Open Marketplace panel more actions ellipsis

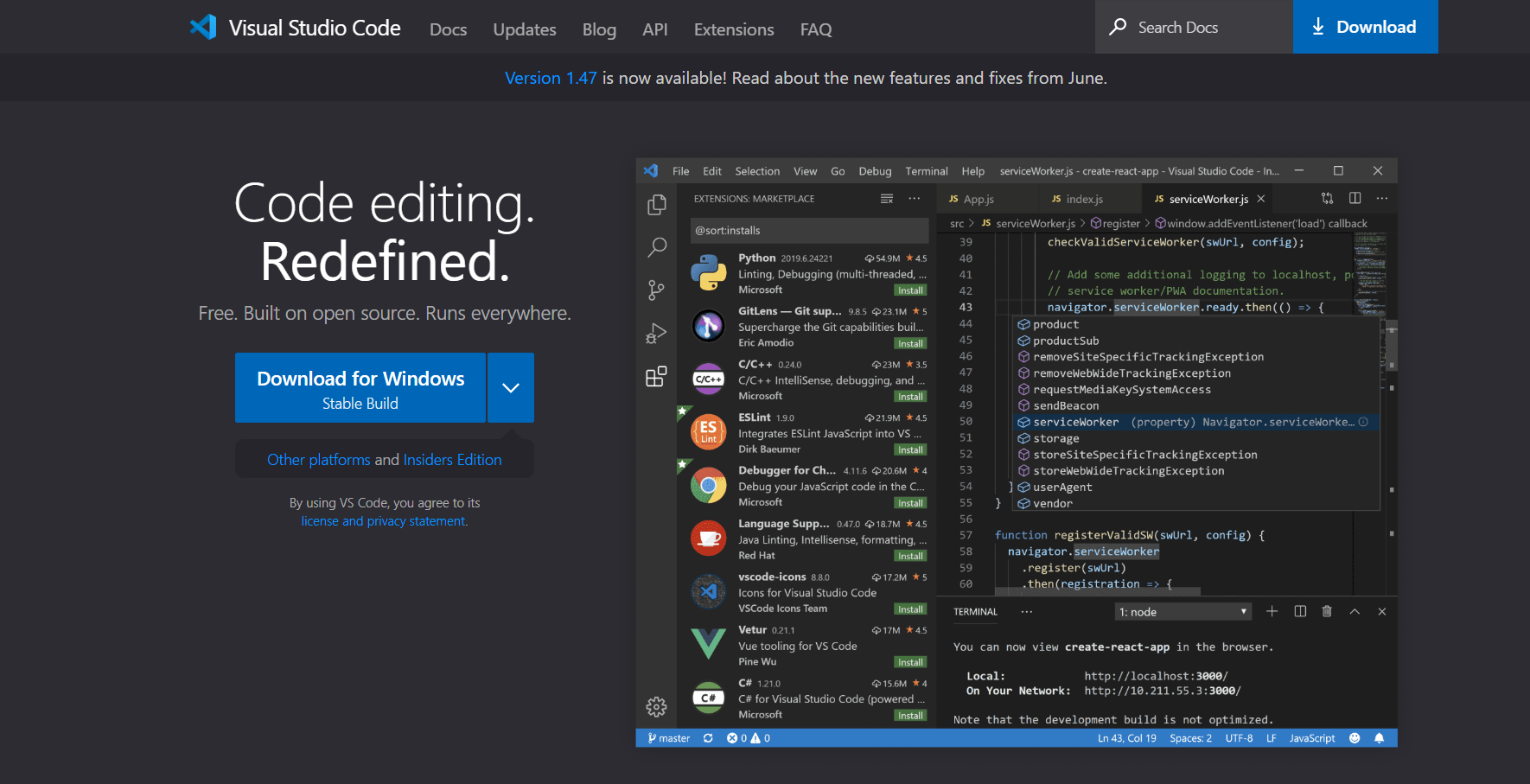click(915, 199)
